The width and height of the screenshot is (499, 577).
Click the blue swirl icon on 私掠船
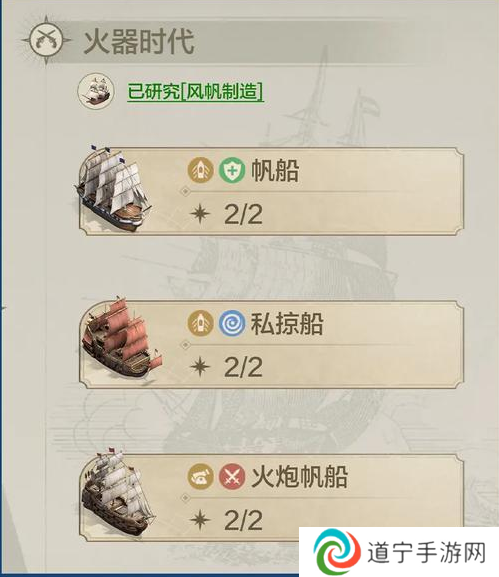(232, 323)
